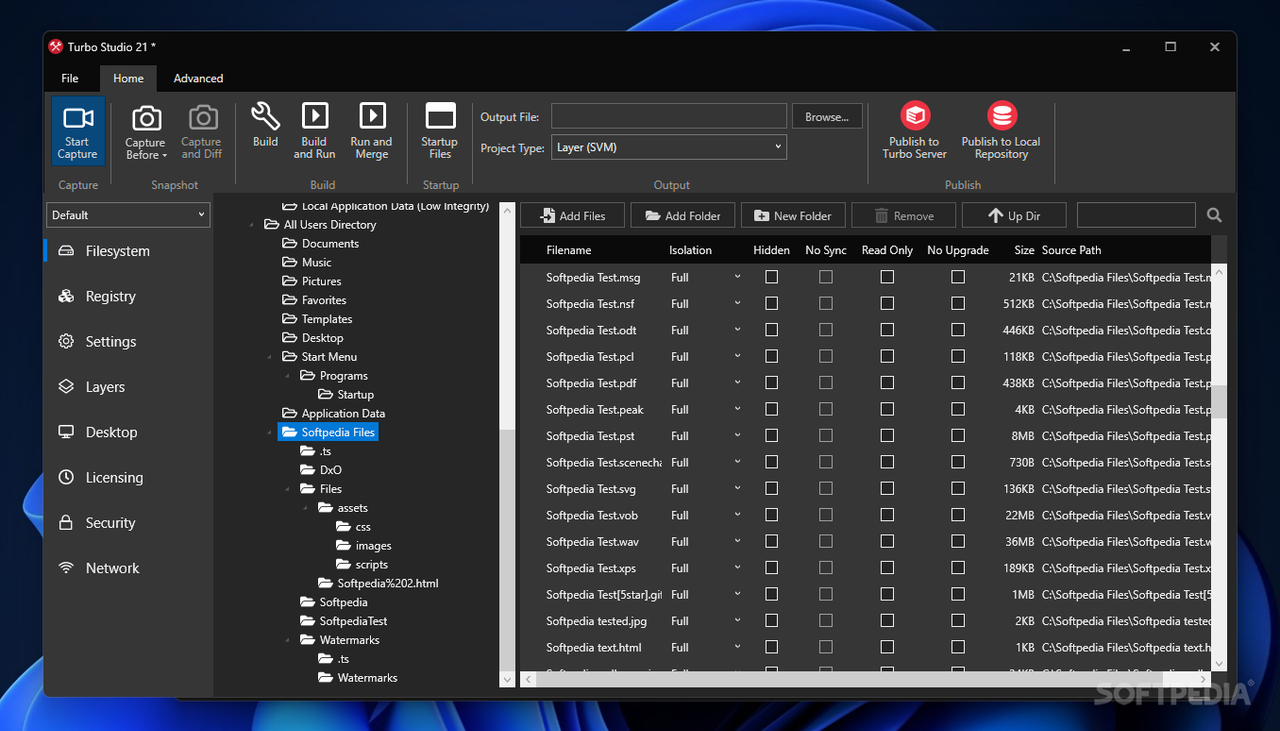Switch to the Advanced tab
This screenshot has height=731, width=1280.
point(198,78)
